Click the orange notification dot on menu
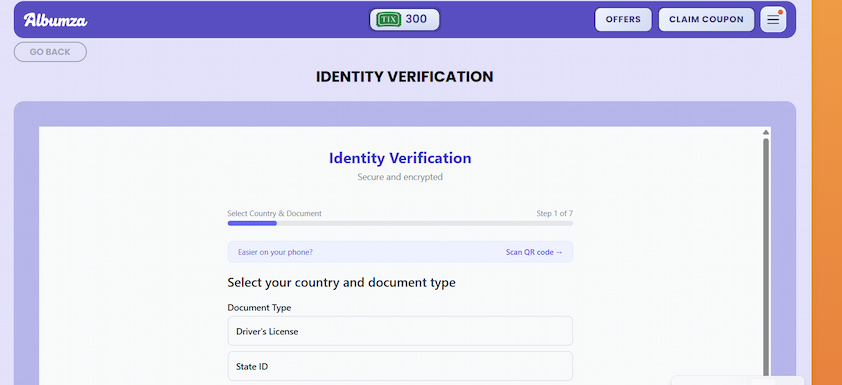 780,12
